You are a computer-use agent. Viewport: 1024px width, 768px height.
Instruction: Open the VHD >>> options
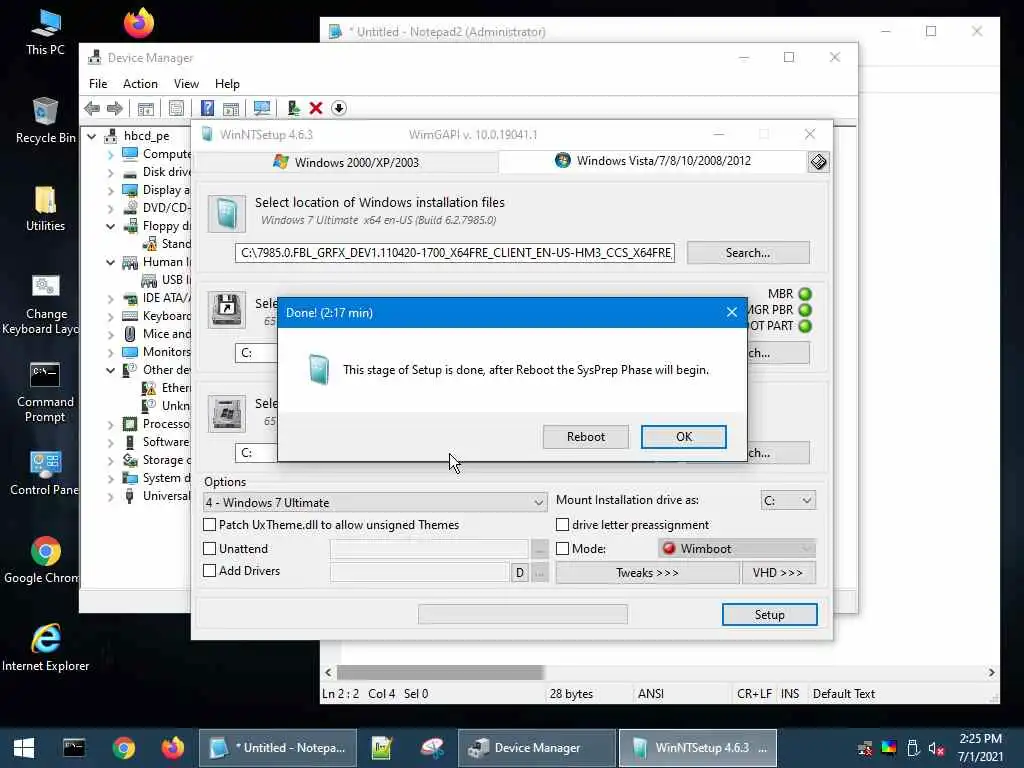[778, 573]
